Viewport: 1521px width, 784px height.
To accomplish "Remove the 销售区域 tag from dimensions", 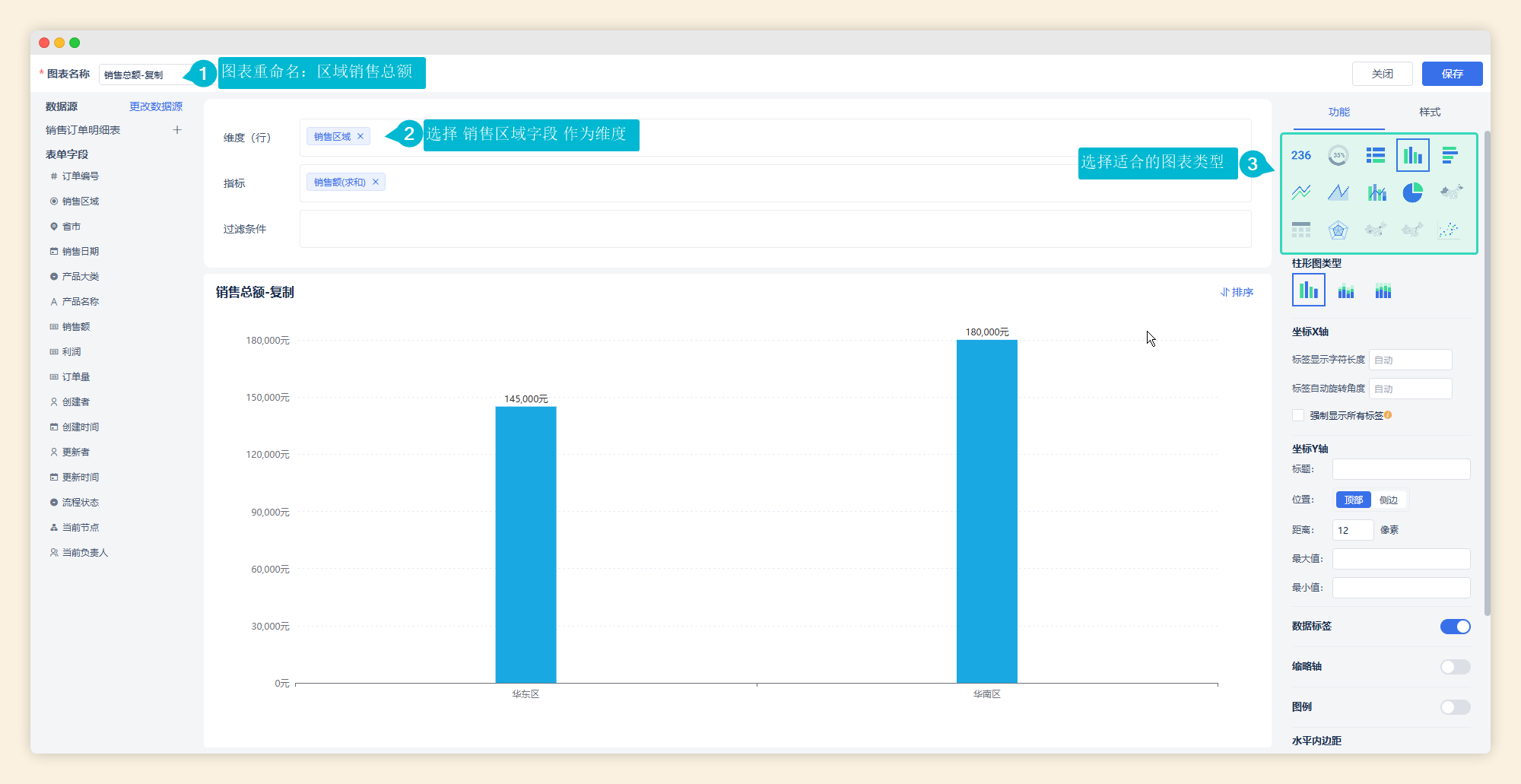I will [360, 137].
